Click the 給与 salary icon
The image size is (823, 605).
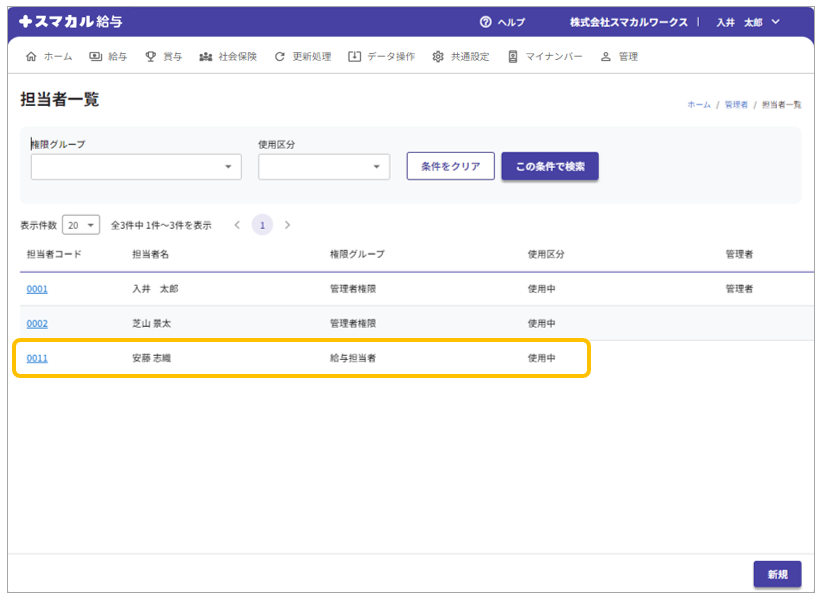click(95, 57)
